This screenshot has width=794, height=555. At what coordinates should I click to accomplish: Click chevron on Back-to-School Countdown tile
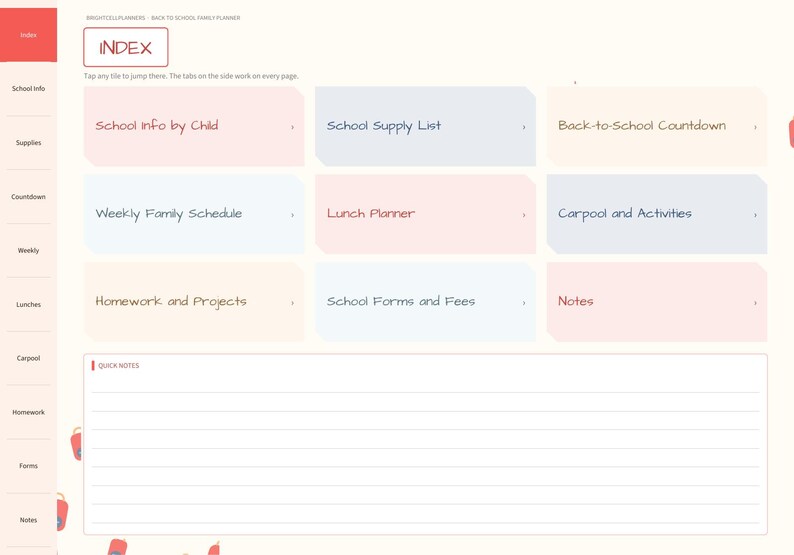(755, 127)
